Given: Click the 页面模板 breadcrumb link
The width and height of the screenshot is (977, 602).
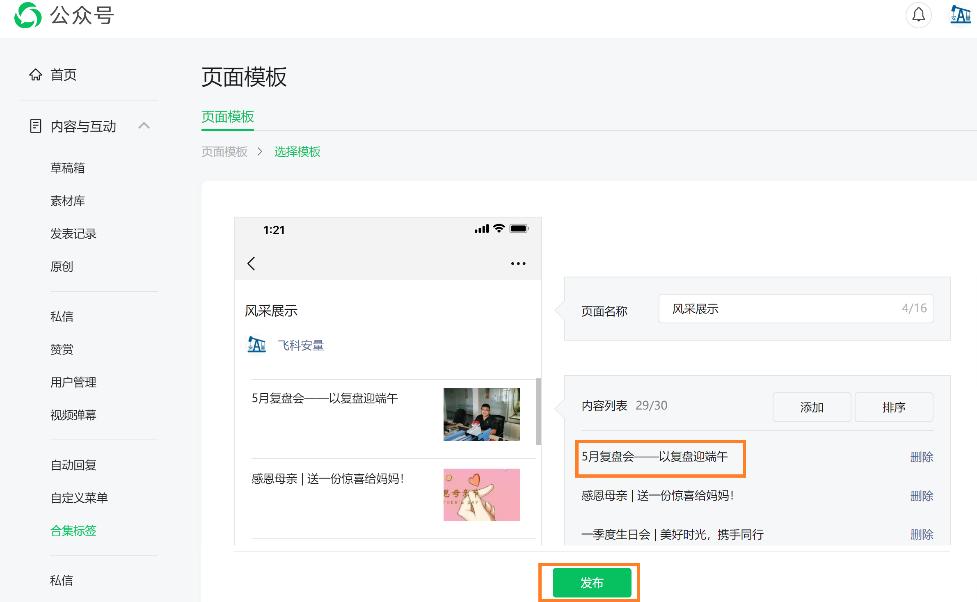Looking at the screenshot, I should (x=224, y=152).
